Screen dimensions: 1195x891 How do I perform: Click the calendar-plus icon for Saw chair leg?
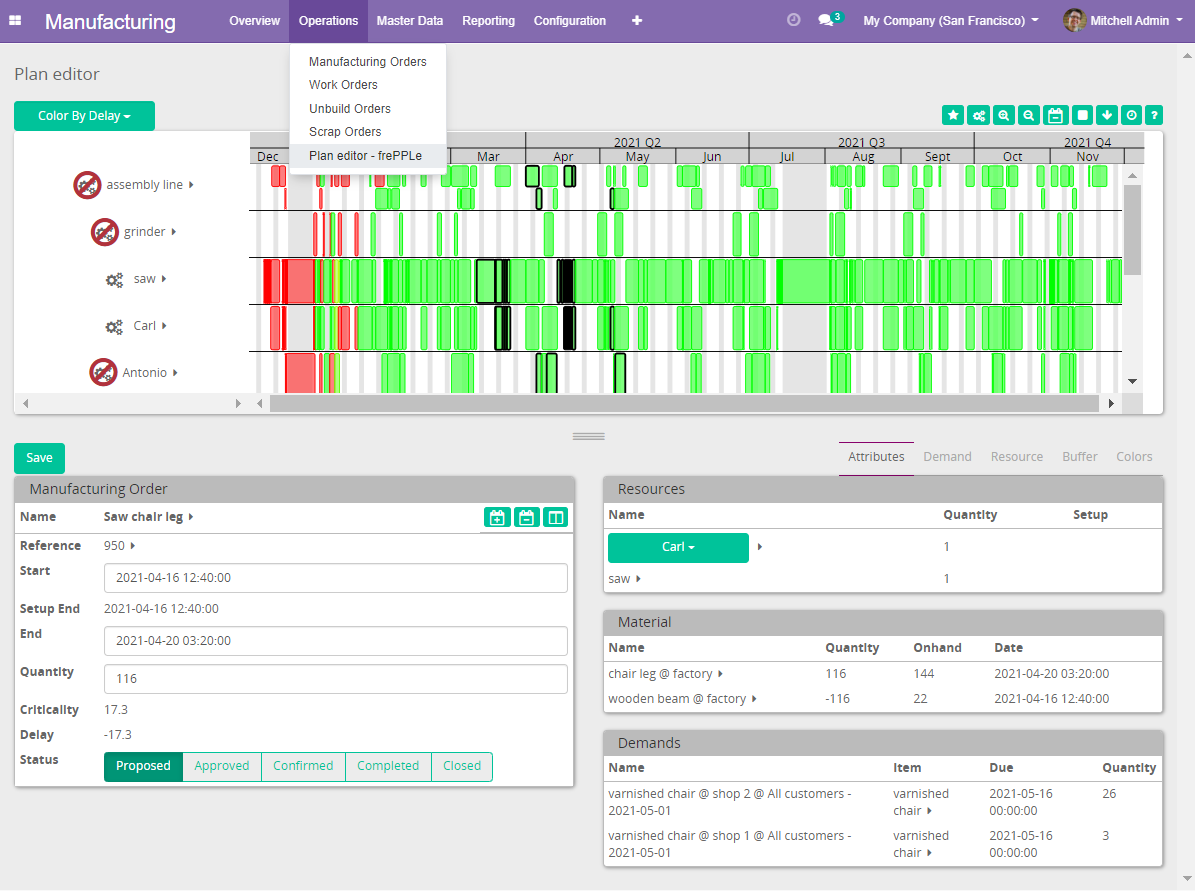(497, 517)
